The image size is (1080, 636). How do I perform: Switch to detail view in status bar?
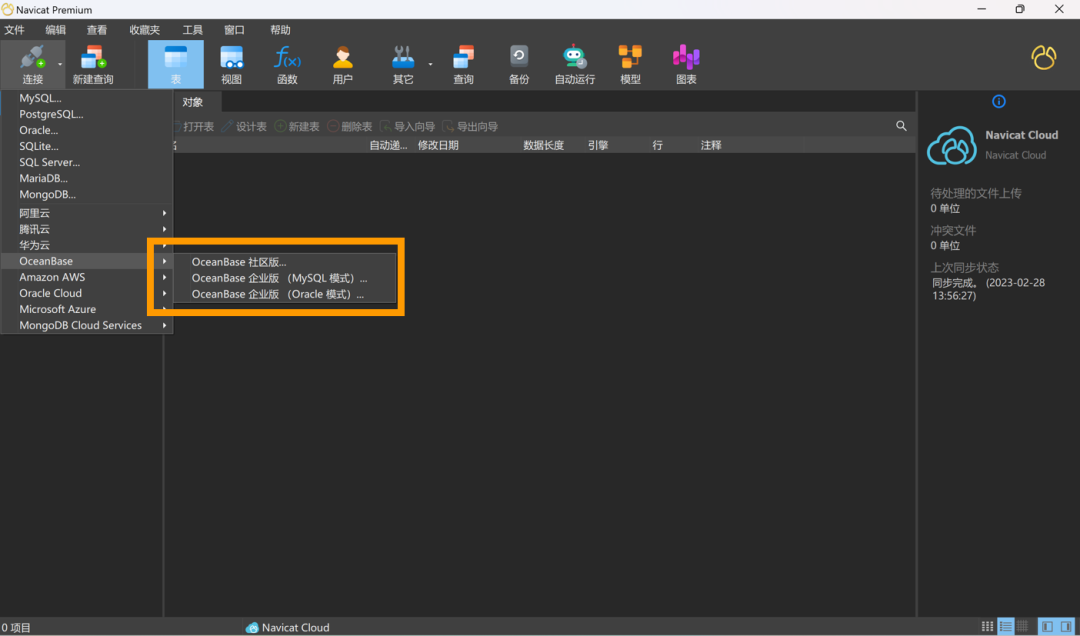tap(1023, 626)
